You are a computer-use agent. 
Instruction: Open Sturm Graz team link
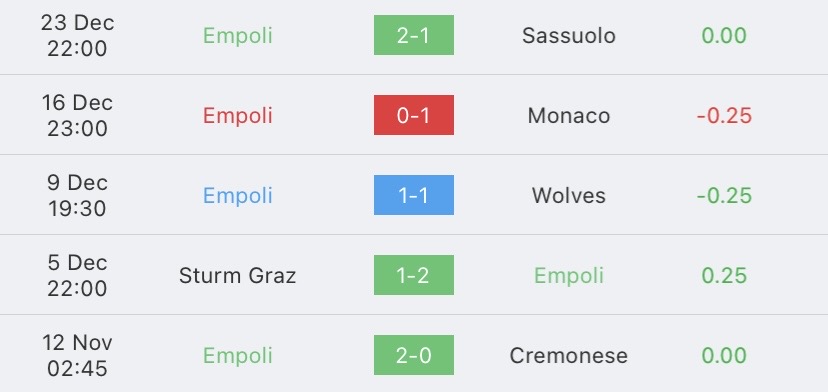click(237, 276)
